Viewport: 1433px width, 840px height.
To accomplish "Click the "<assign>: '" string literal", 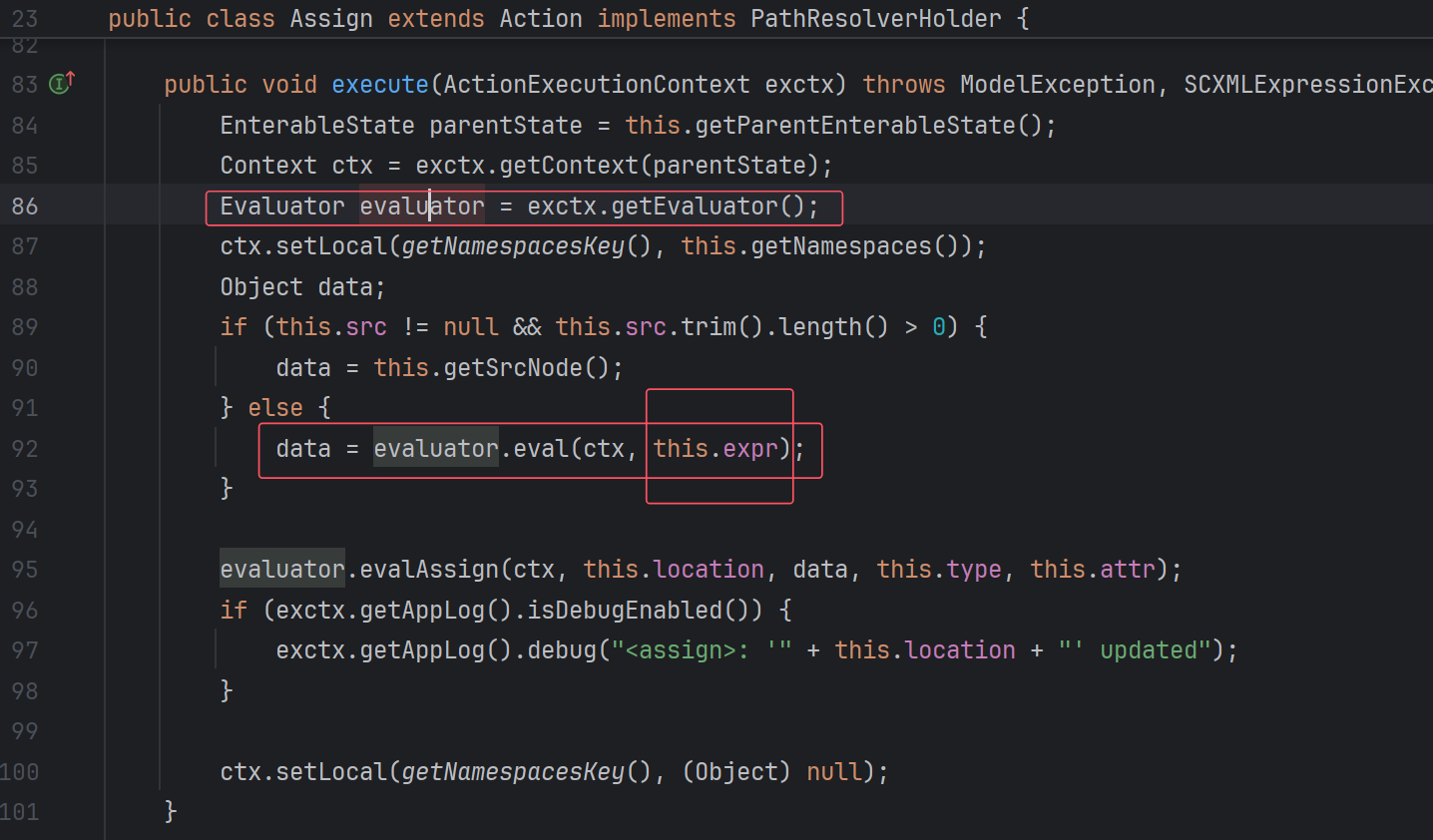I will click(x=702, y=650).
